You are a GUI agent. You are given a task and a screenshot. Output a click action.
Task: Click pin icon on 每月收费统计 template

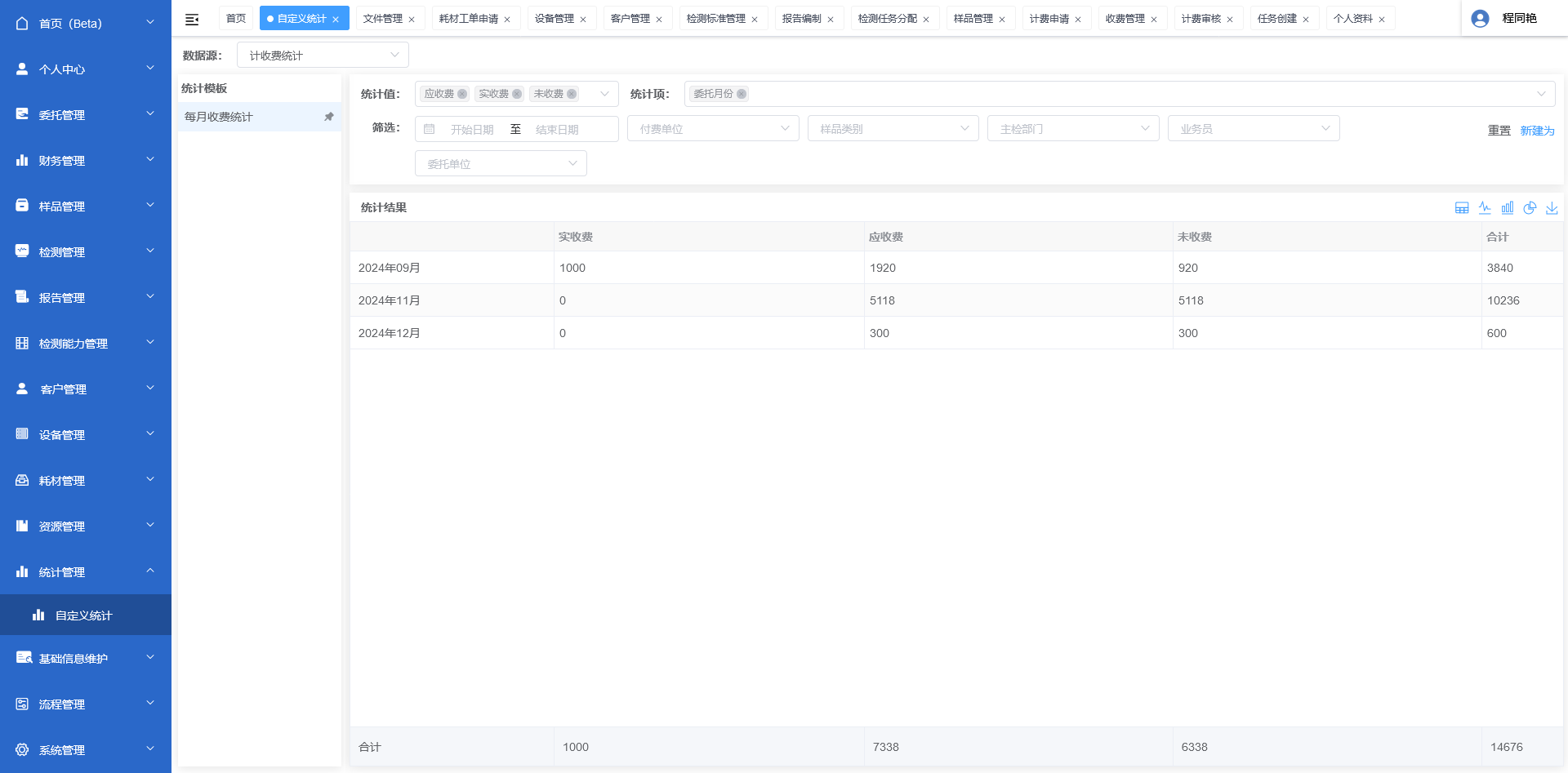click(329, 117)
